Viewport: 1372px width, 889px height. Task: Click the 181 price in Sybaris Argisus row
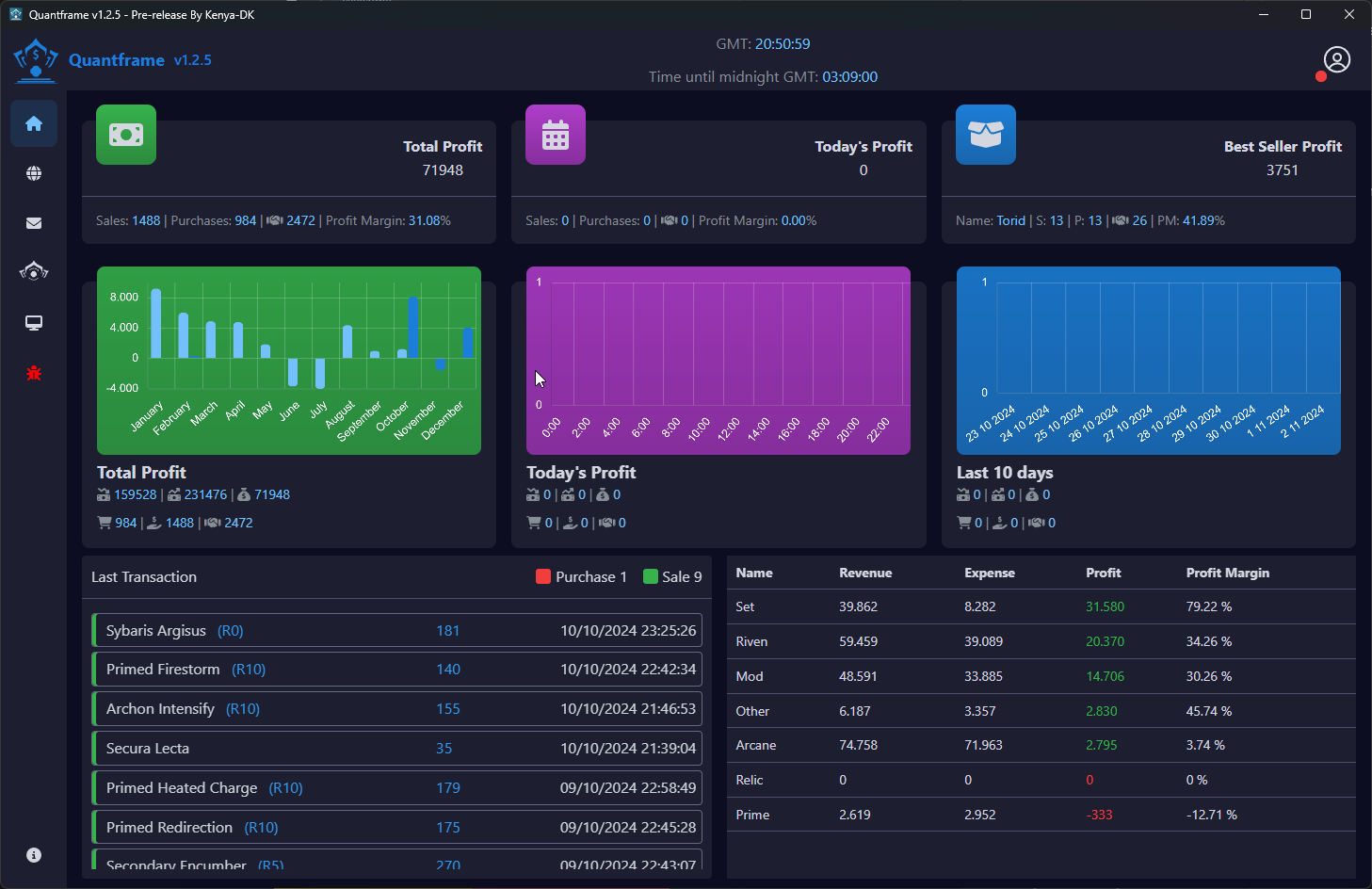pyautogui.click(x=448, y=631)
